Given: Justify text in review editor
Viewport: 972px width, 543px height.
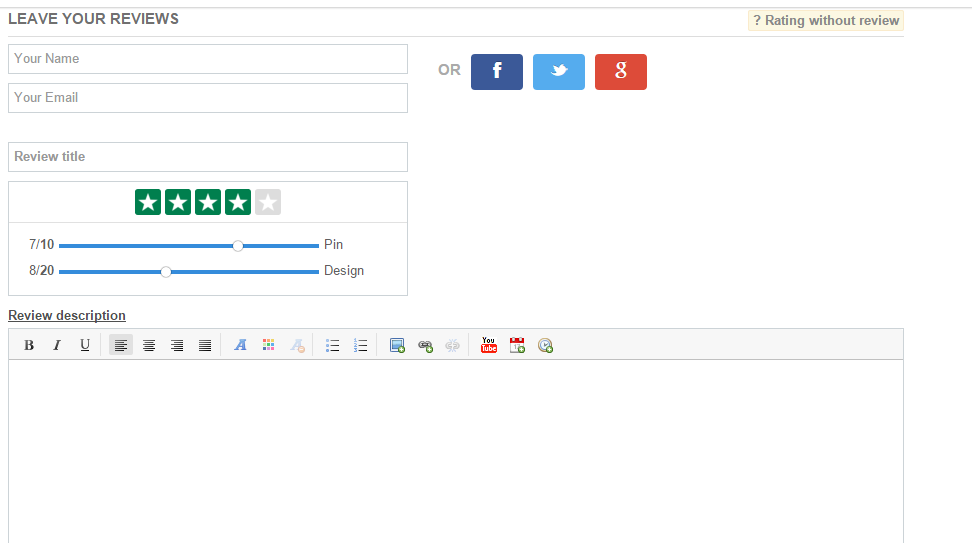Looking at the screenshot, I should 205,345.
